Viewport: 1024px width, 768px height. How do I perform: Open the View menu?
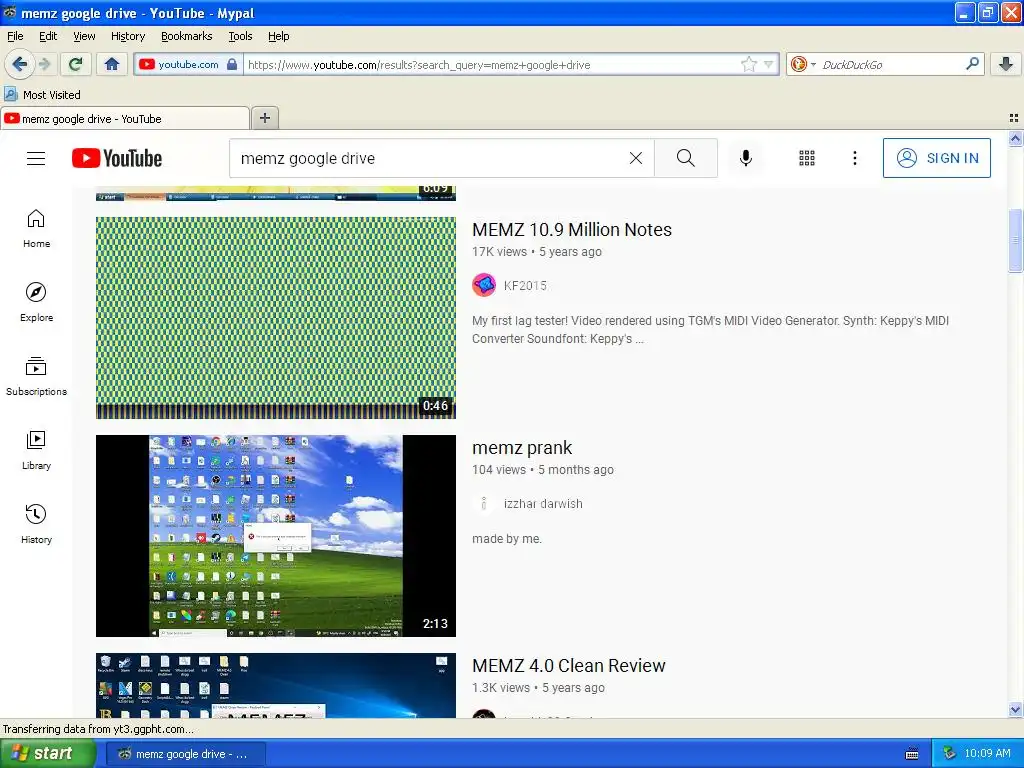pos(84,36)
